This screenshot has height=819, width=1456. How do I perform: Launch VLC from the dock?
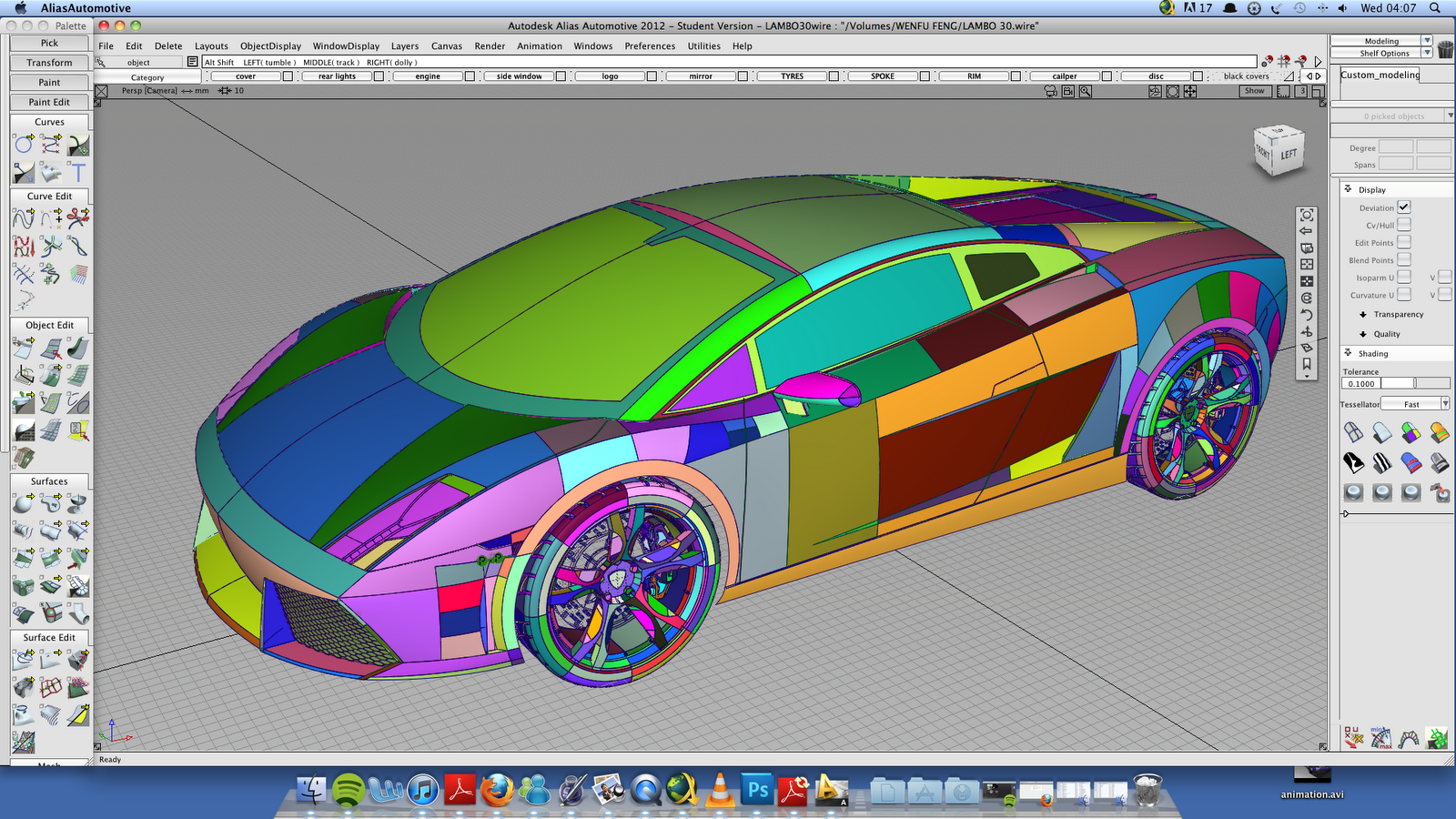pos(720,790)
